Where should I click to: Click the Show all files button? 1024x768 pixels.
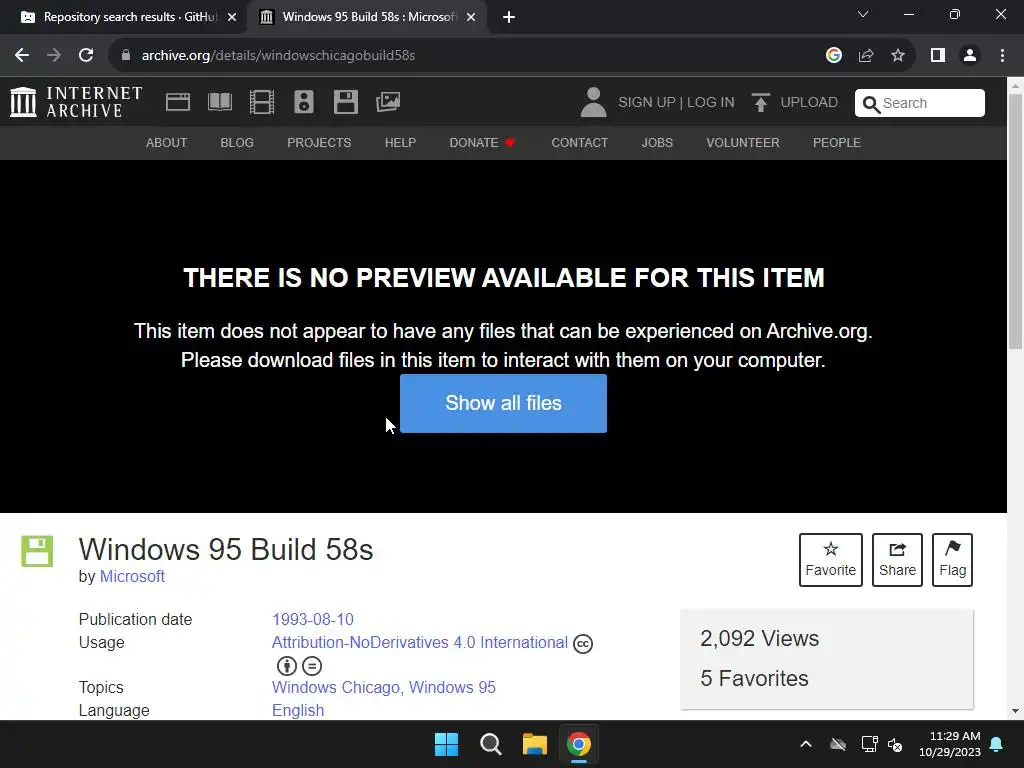(504, 403)
